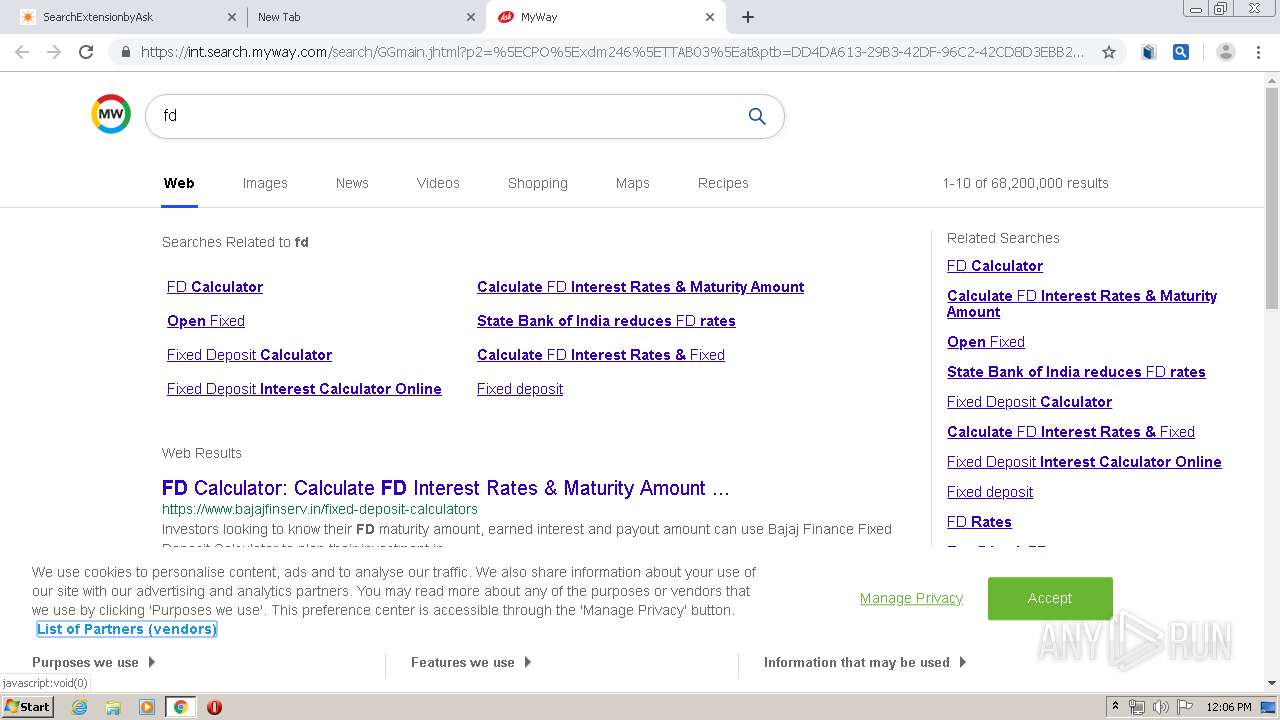
Task: Close the New Tab tab
Action: 471,17
